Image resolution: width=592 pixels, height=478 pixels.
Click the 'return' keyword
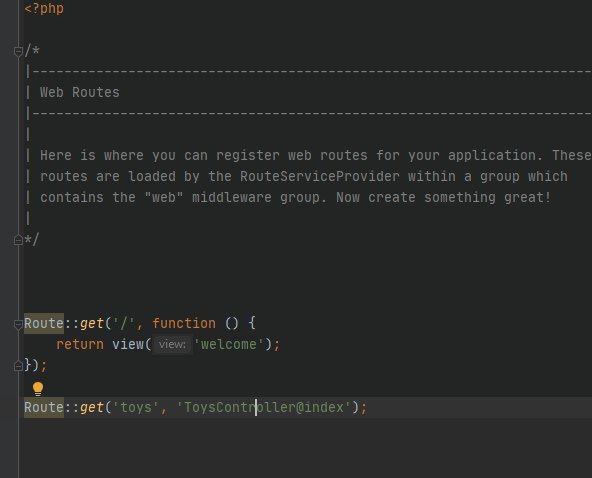(80, 344)
